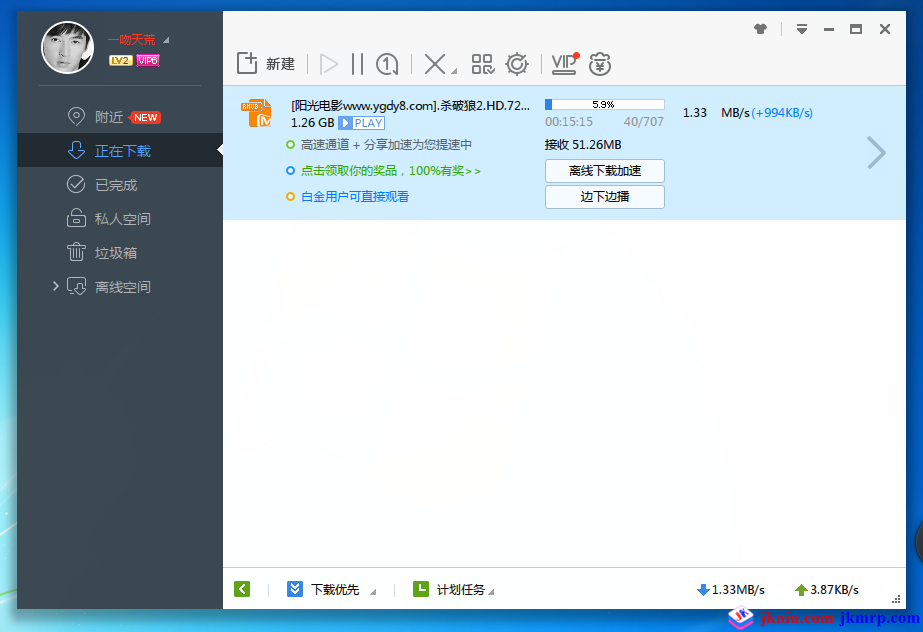Click the 离线下载加速 button
923x632 pixels.
604,171
